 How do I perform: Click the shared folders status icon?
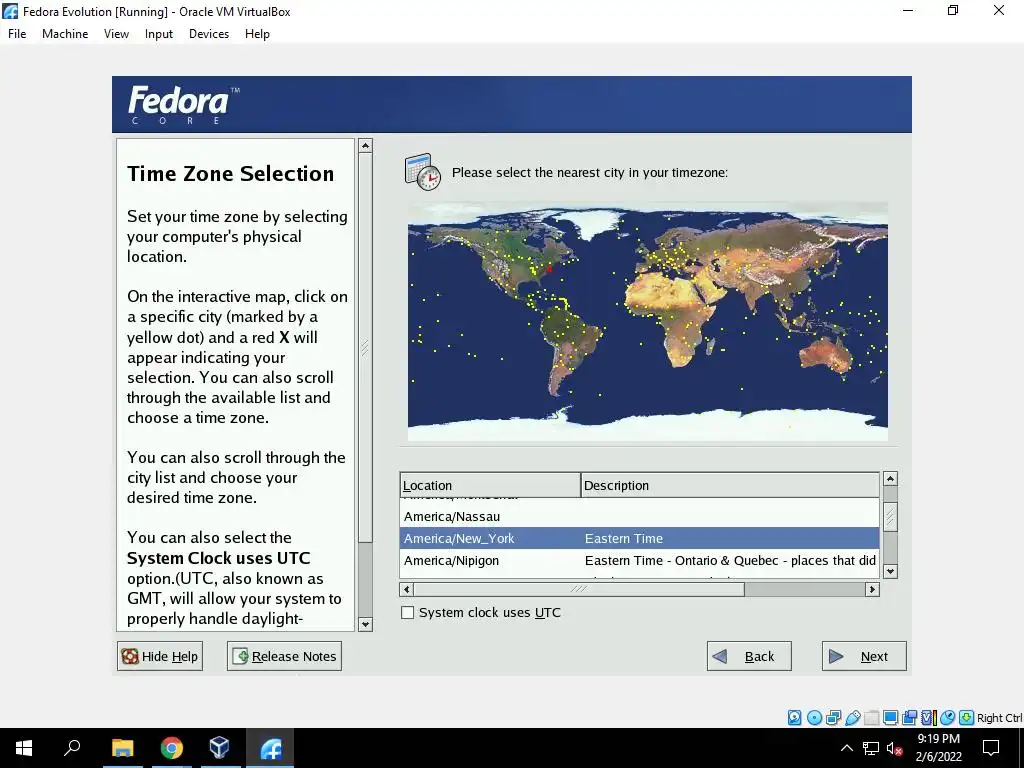(872, 718)
